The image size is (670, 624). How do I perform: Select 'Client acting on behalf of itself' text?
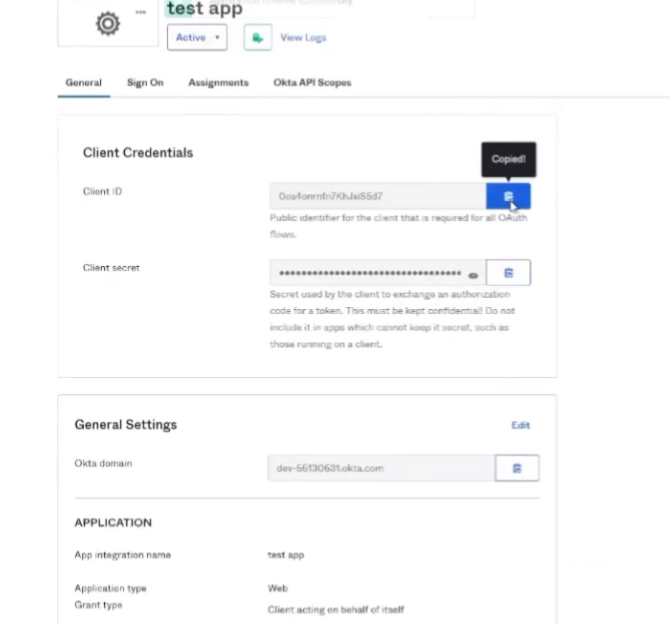[x=336, y=610]
